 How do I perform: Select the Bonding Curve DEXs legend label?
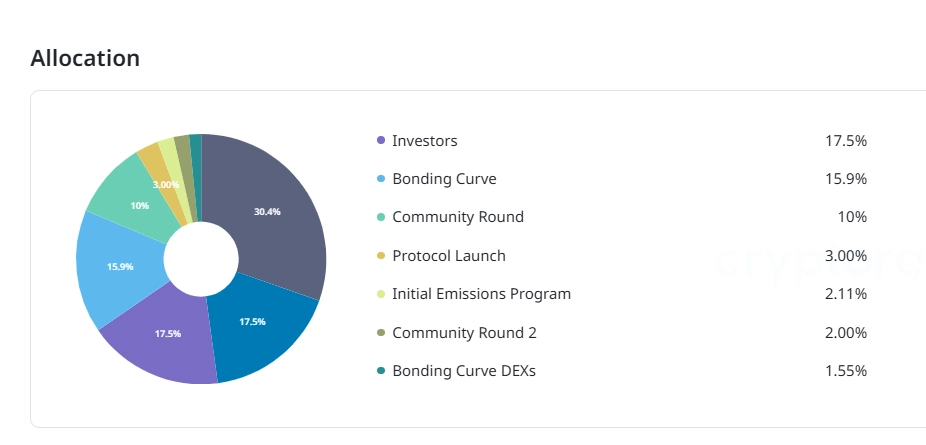pyautogui.click(x=463, y=371)
